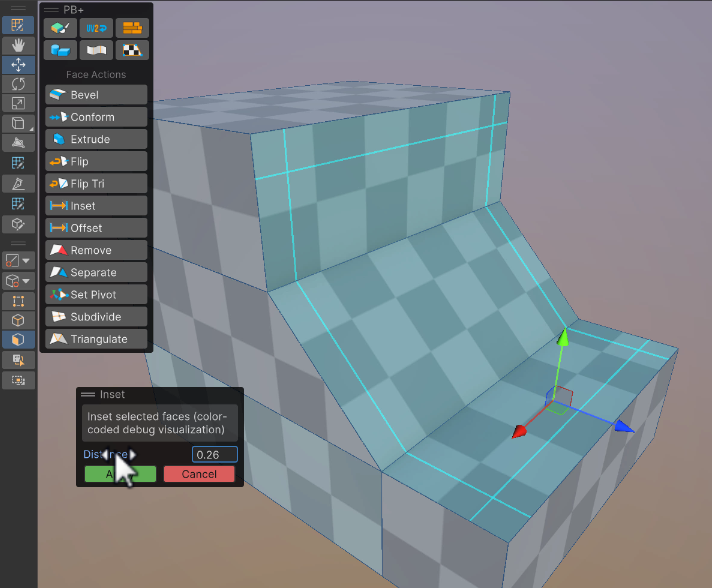Click the green Y-axis gizmo arrow

[x=563, y=337]
